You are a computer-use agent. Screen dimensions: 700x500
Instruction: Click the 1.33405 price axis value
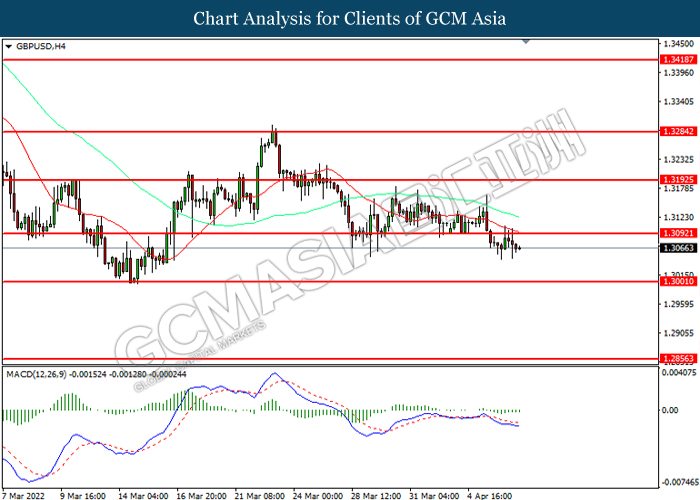coord(679,101)
